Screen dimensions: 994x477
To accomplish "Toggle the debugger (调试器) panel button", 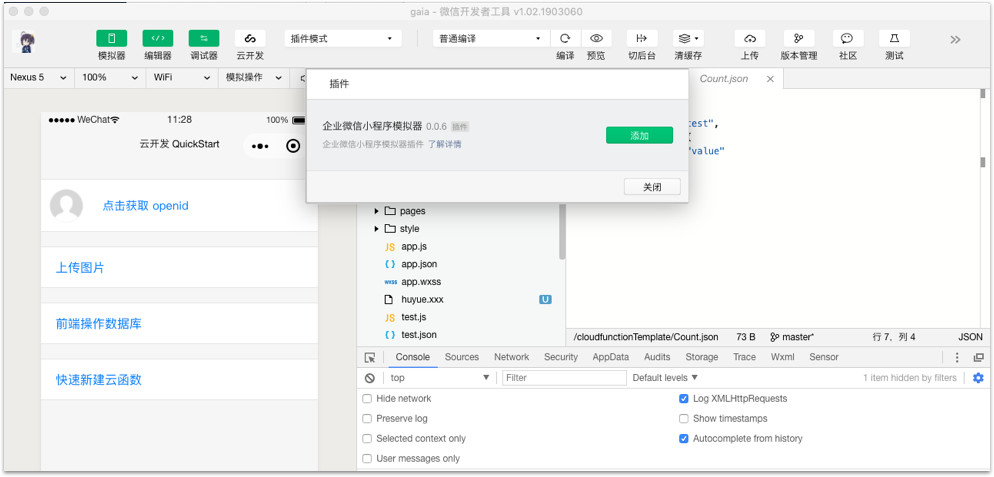I will point(204,38).
